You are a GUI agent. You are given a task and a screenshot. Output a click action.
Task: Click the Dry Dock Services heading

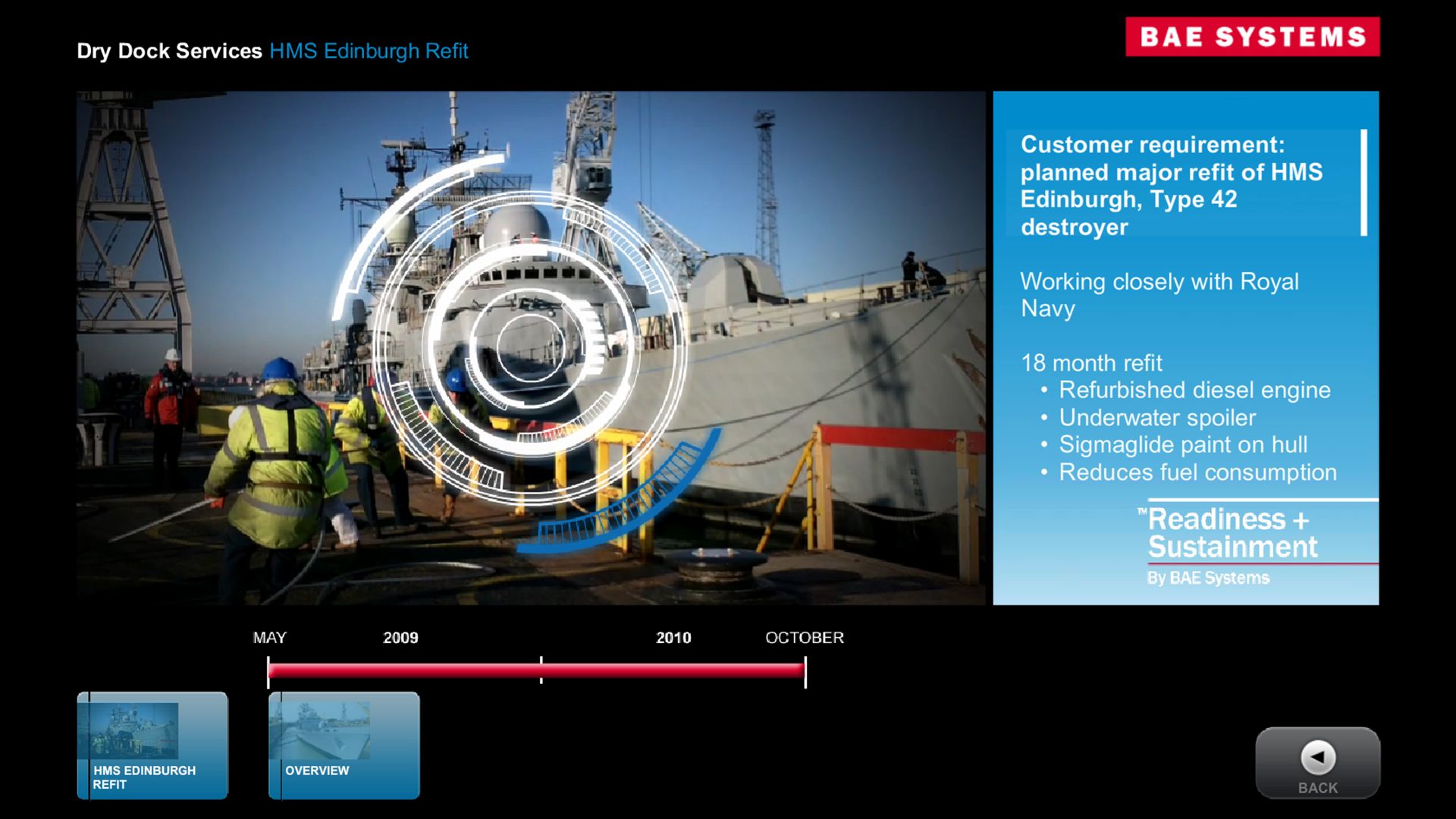169,51
